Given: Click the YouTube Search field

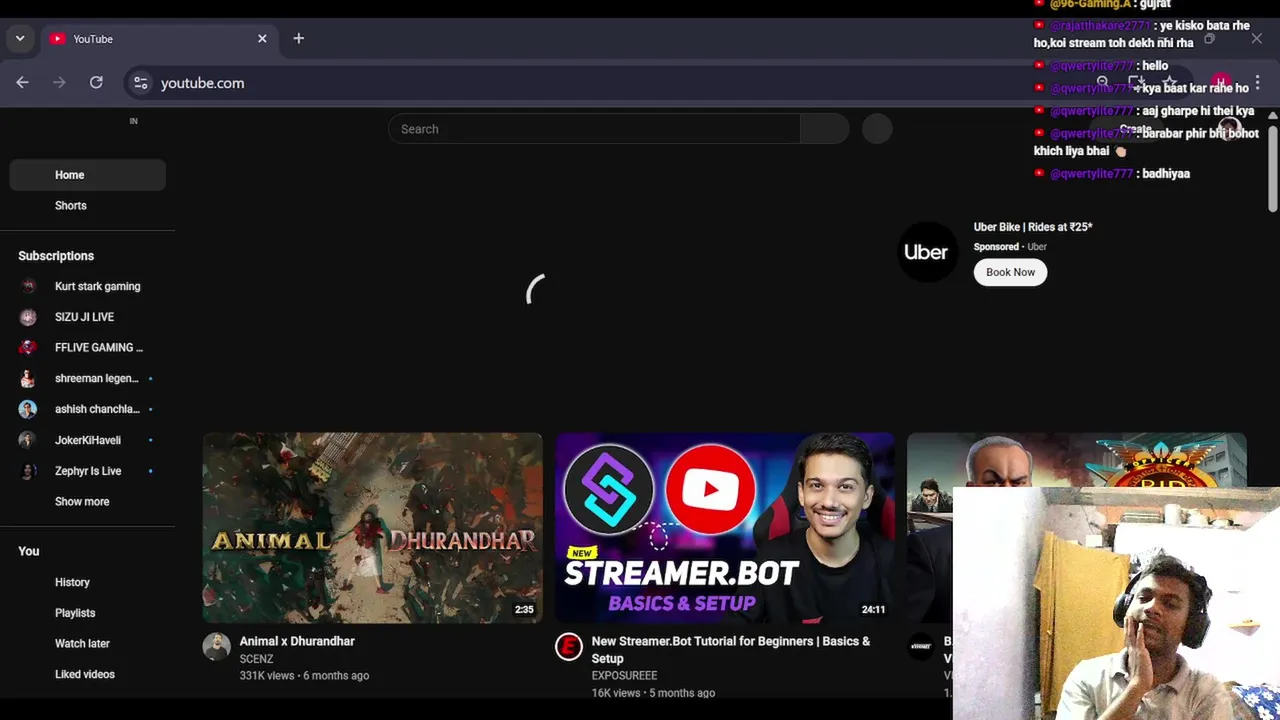Looking at the screenshot, I should tap(594, 129).
